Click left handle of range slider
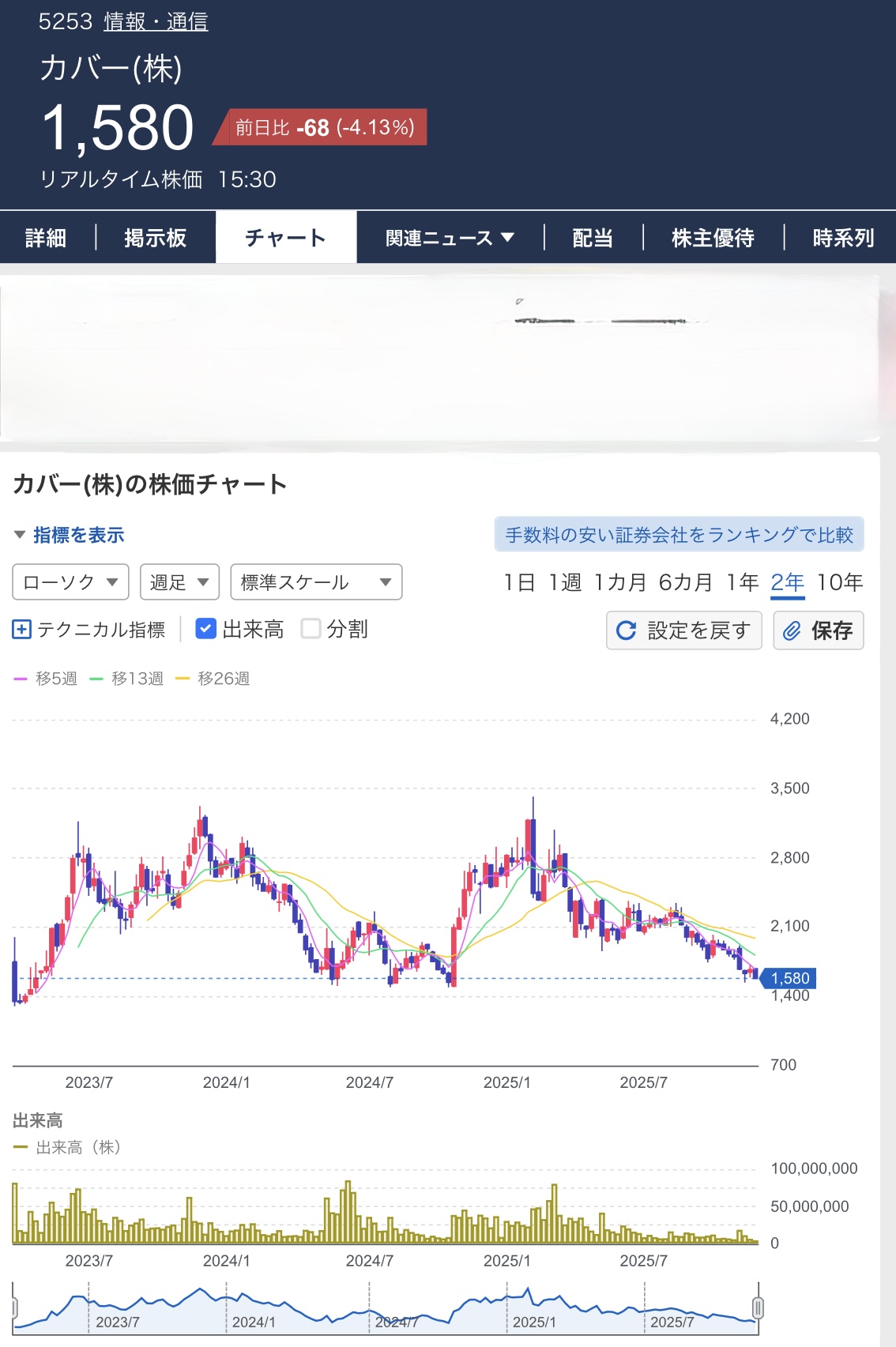This screenshot has width=896, height=1347. 14,1307
